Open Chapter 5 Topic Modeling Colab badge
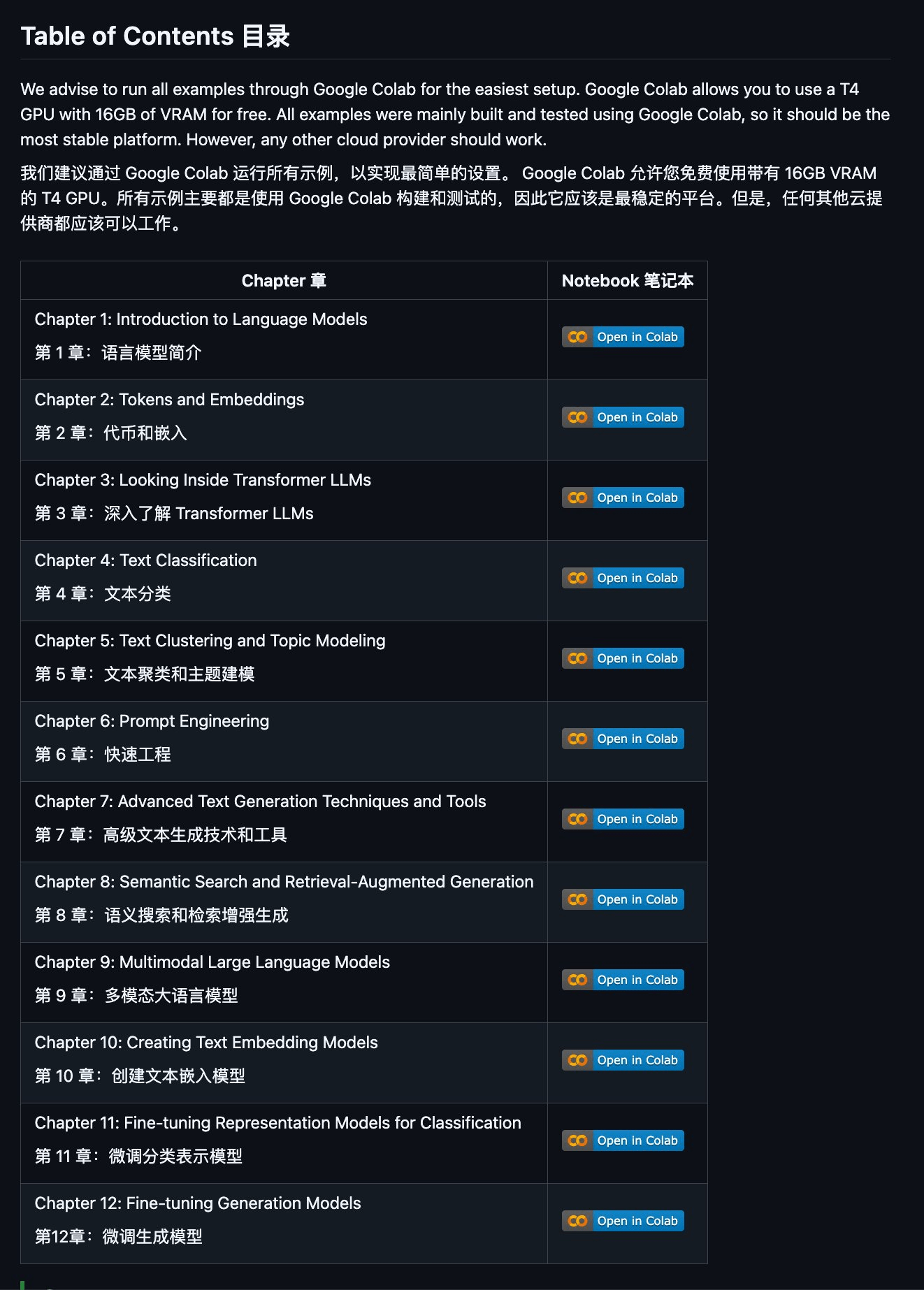This screenshot has width=924, height=1290. (623, 658)
